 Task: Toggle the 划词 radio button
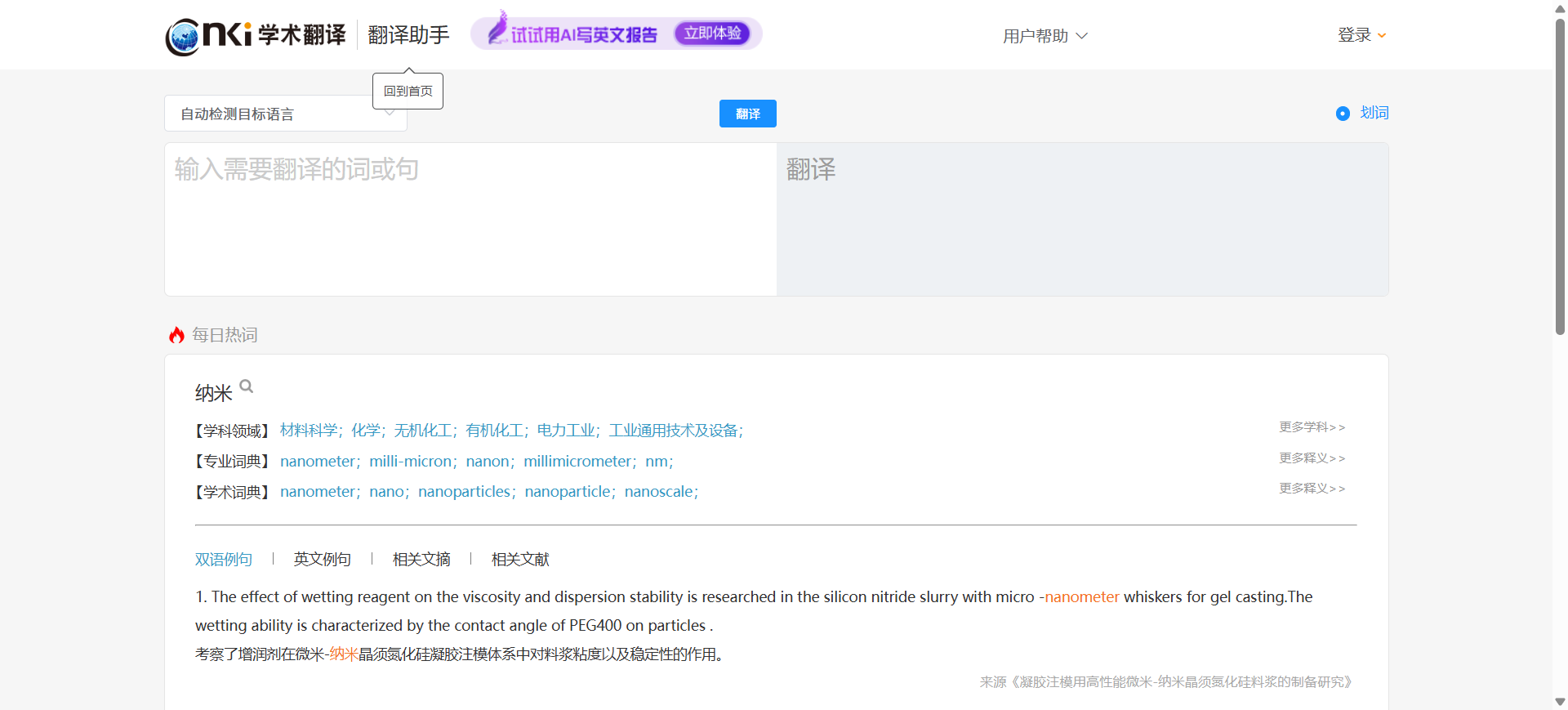pos(1343,114)
